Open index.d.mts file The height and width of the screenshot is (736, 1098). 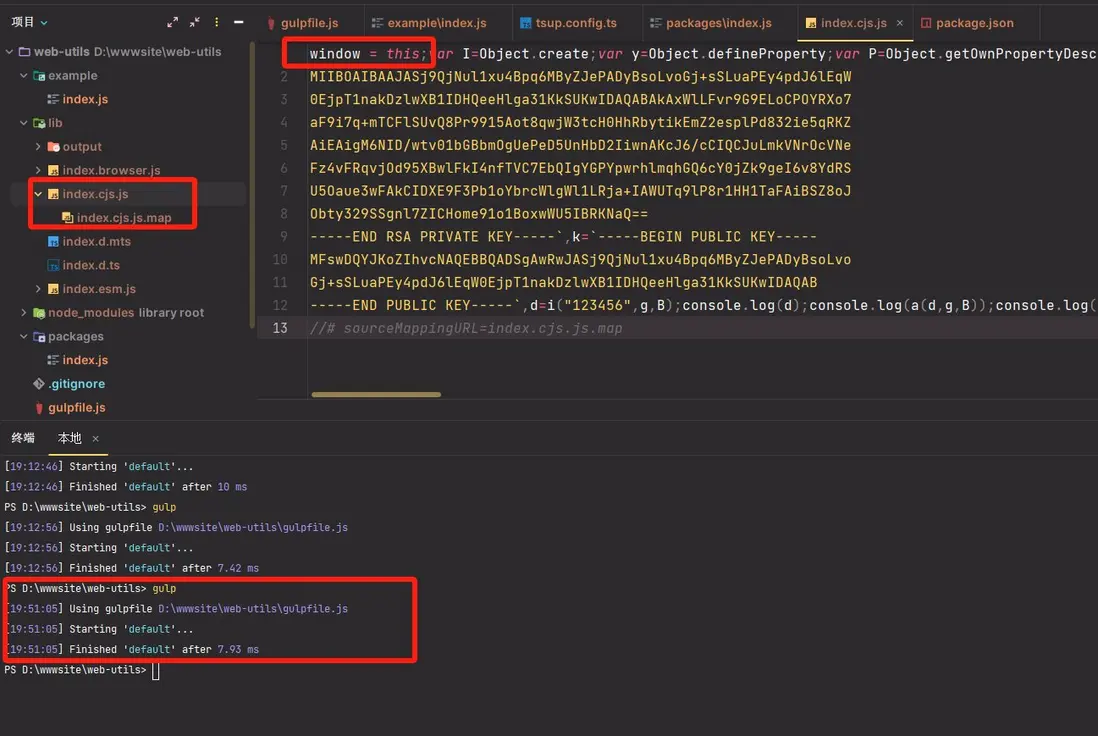(97, 242)
